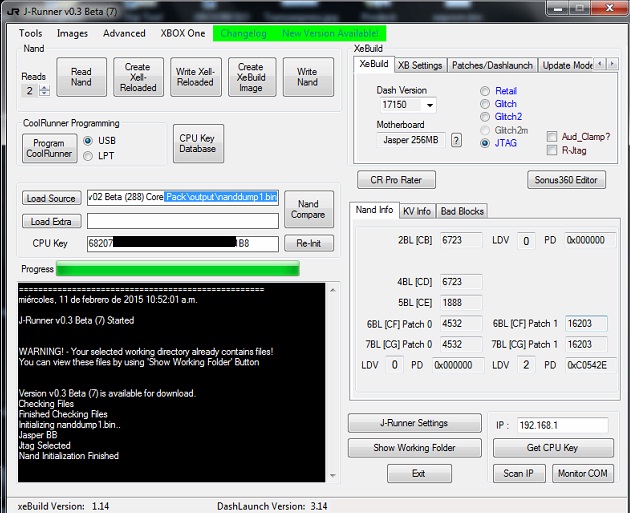
Task: Click the Nand Compare button
Action: [x=309, y=209]
